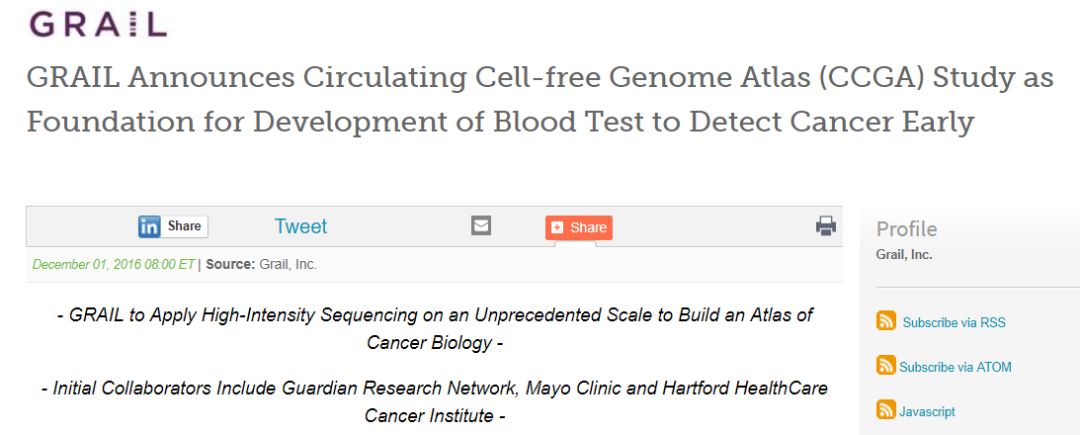The height and width of the screenshot is (435, 1080).
Task: Click the CCGA Study article headline
Action: pyautogui.click(x=539, y=99)
